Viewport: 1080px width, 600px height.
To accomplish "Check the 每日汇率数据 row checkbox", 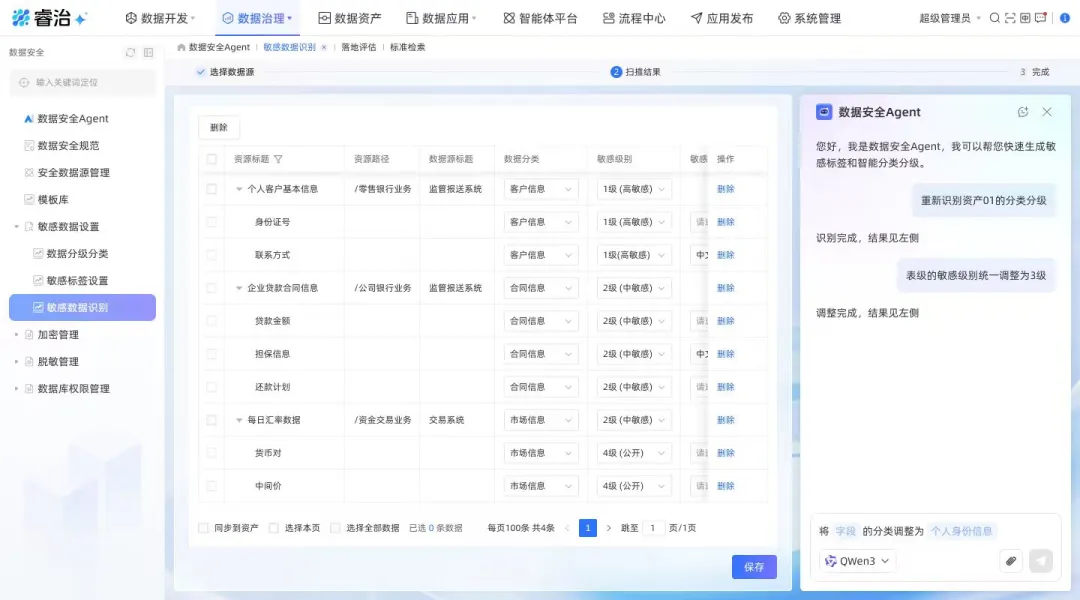I will 211,420.
